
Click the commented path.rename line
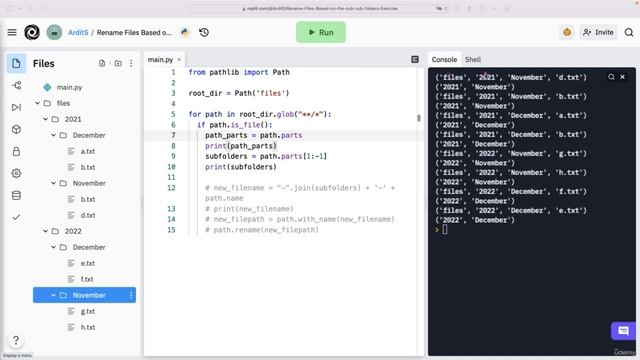(x=262, y=230)
